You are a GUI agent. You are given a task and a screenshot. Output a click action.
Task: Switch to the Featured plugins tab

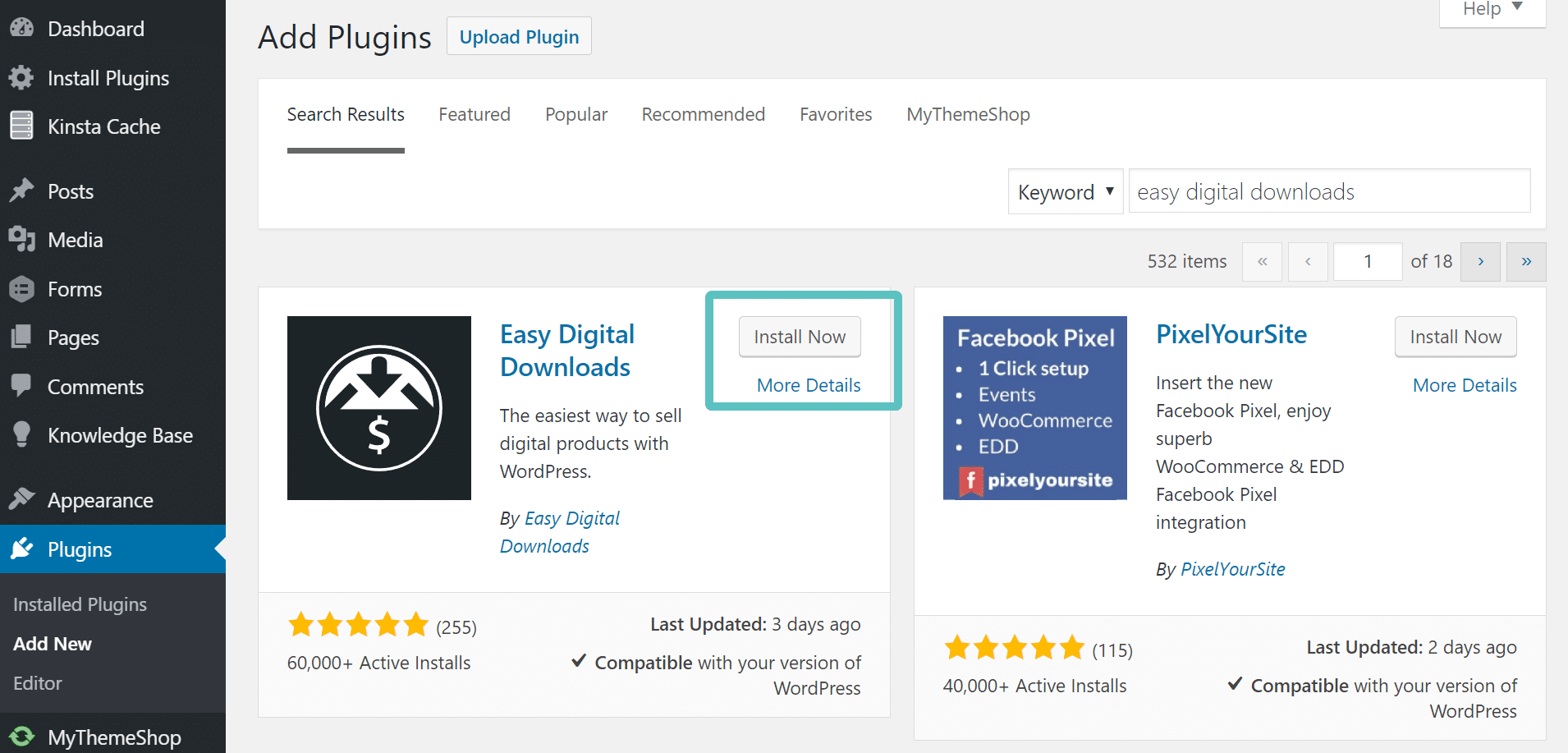[x=475, y=114]
